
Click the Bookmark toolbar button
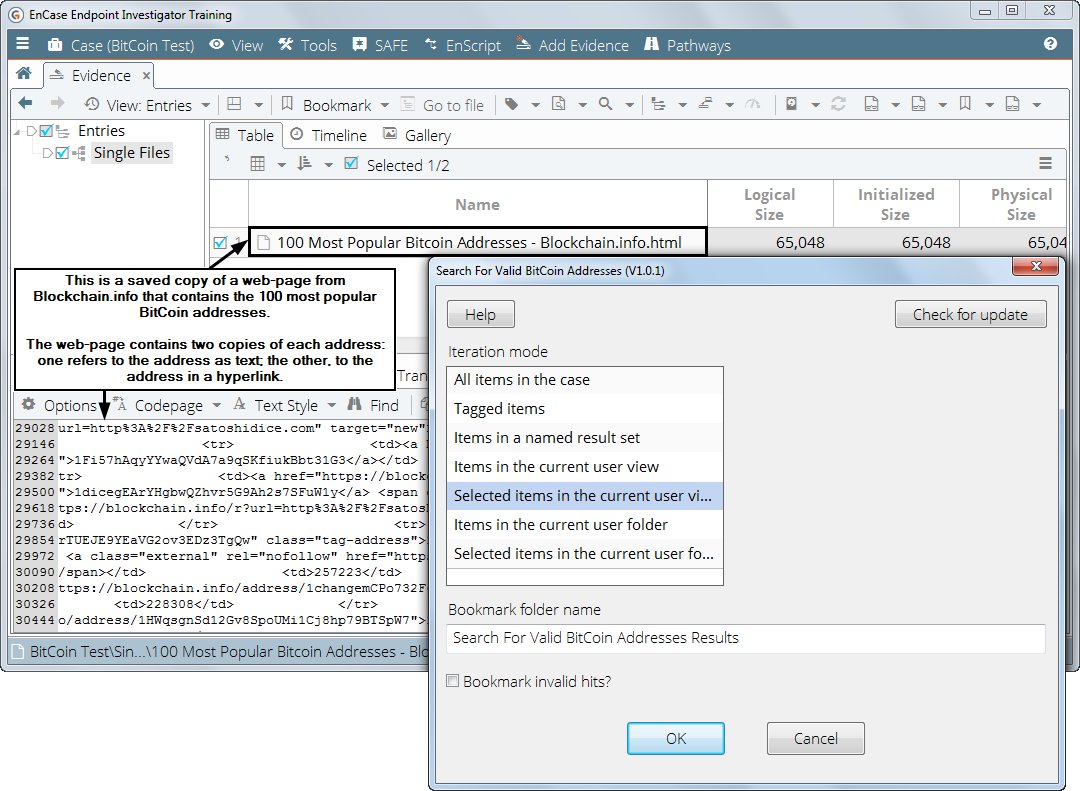click(326, 105)
